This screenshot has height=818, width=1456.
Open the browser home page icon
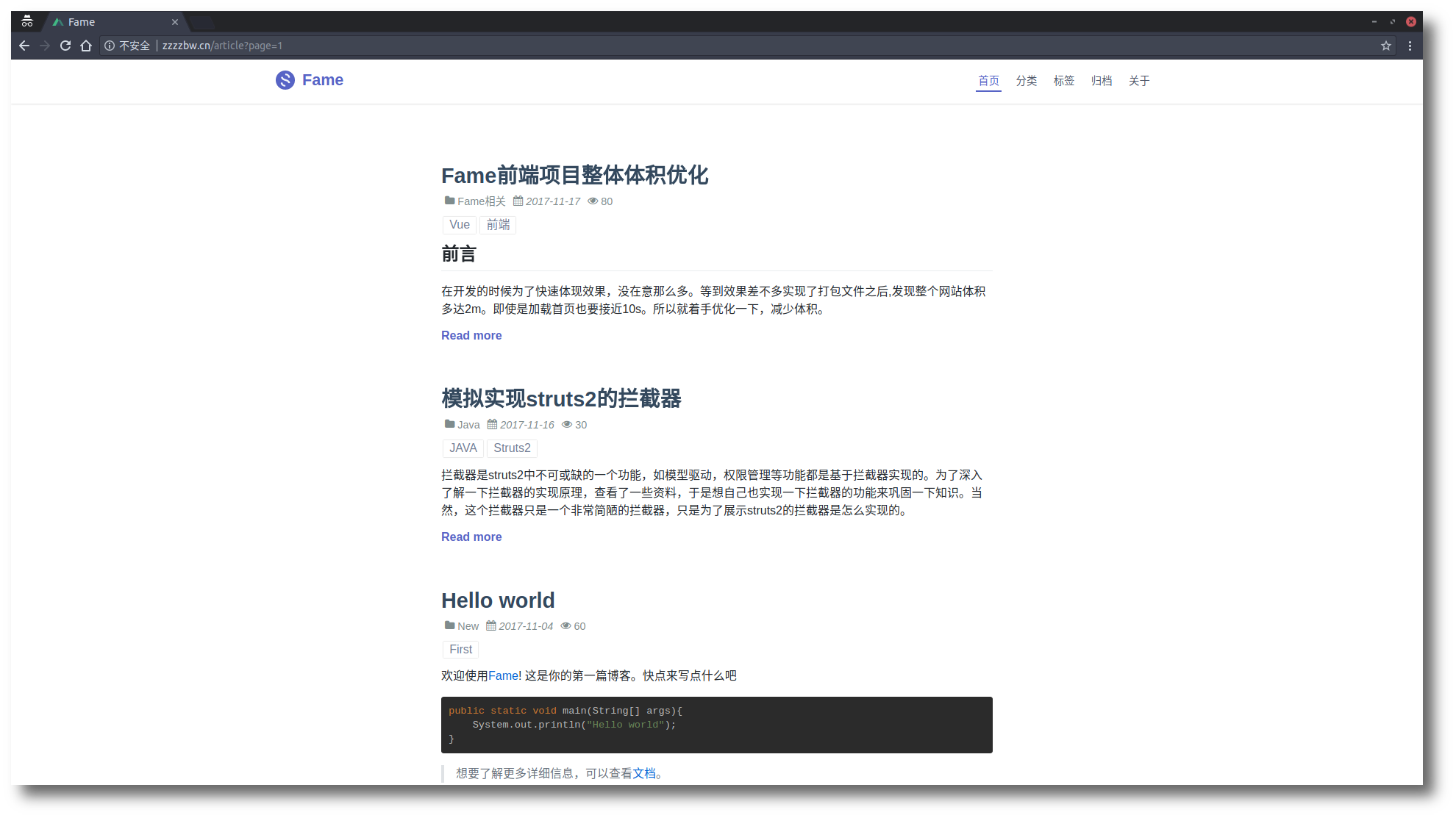coord(86,46)
